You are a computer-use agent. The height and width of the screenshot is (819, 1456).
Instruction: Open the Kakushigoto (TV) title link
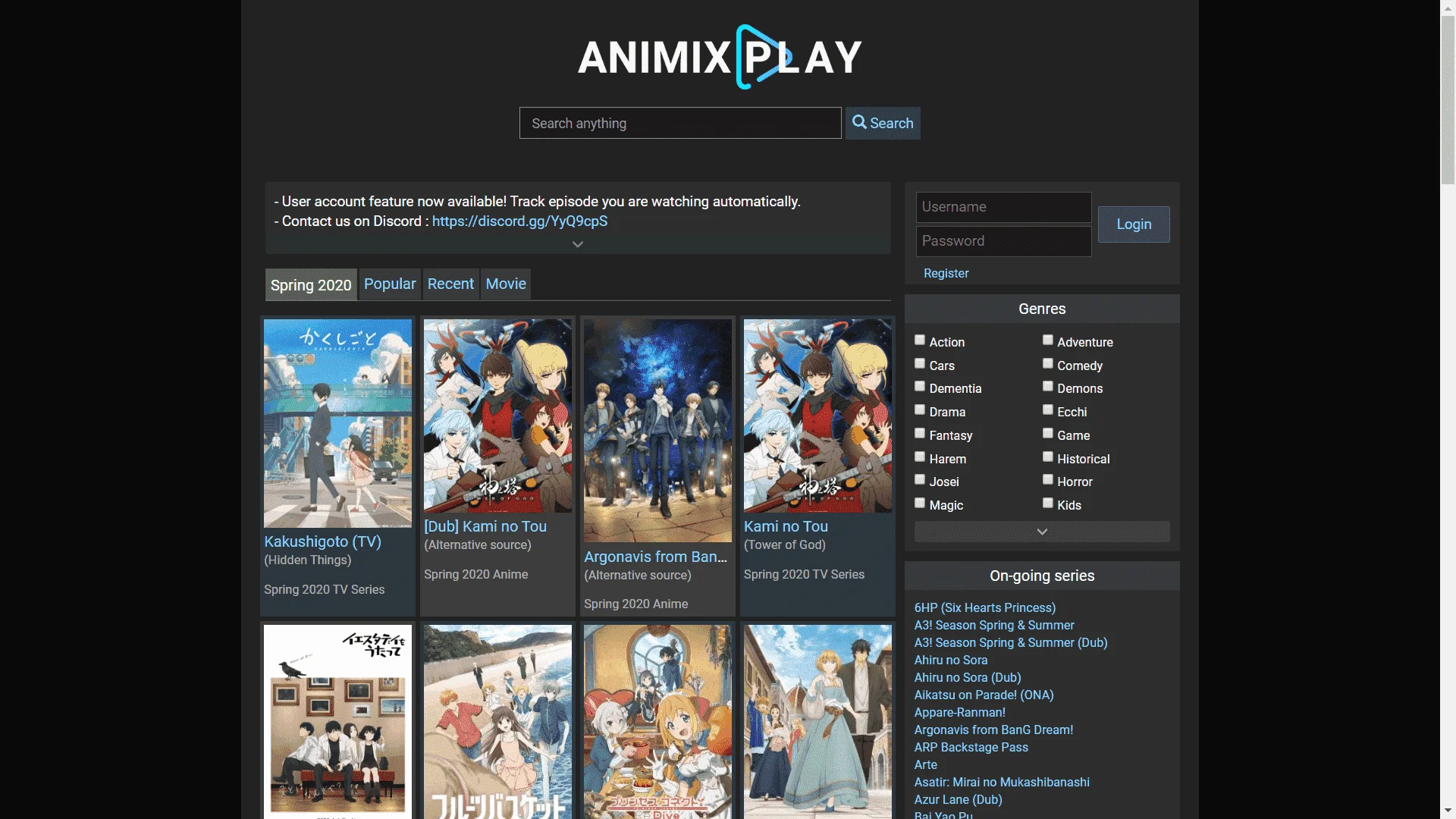[322, 542]
